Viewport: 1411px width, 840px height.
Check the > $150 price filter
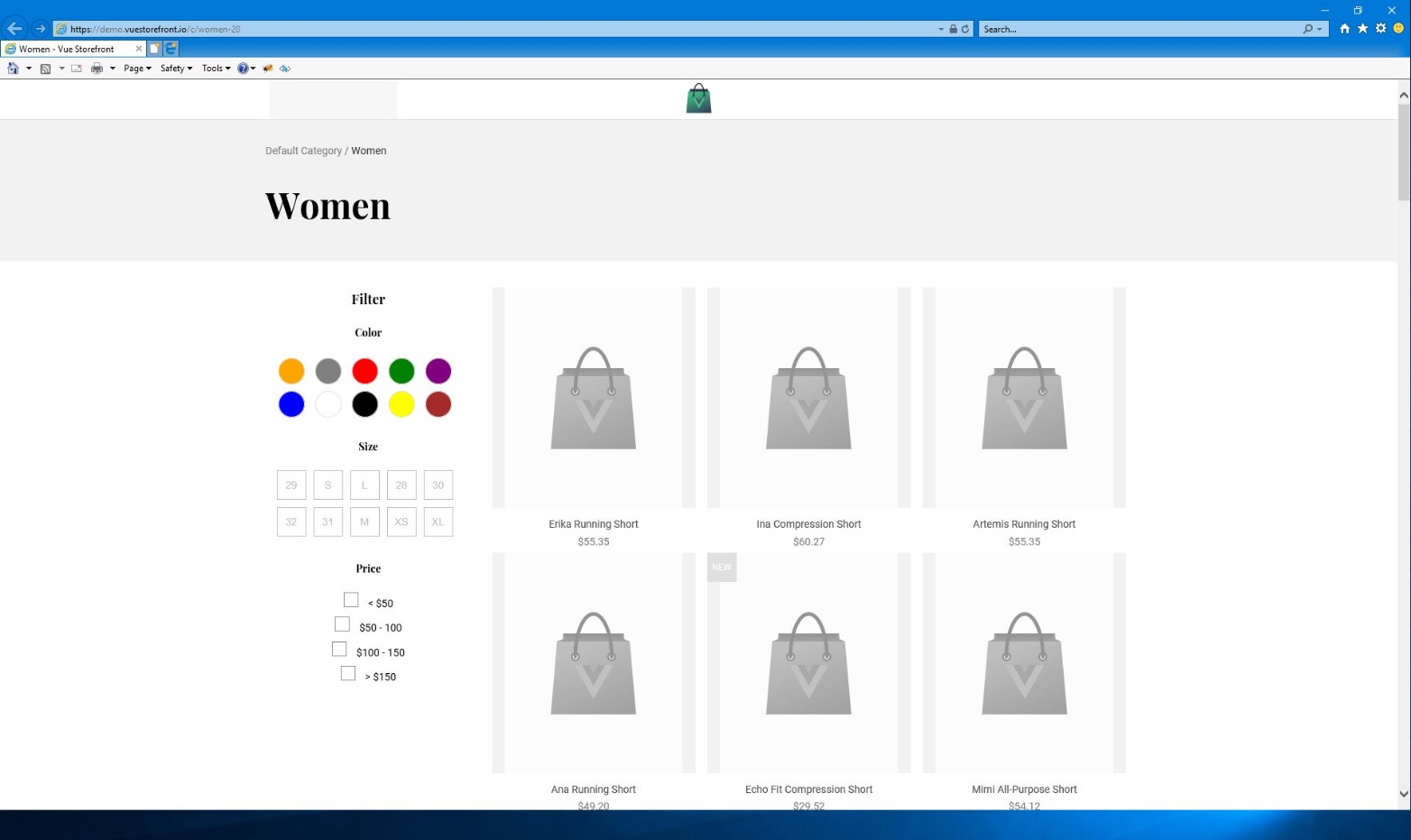coord(348,674)
